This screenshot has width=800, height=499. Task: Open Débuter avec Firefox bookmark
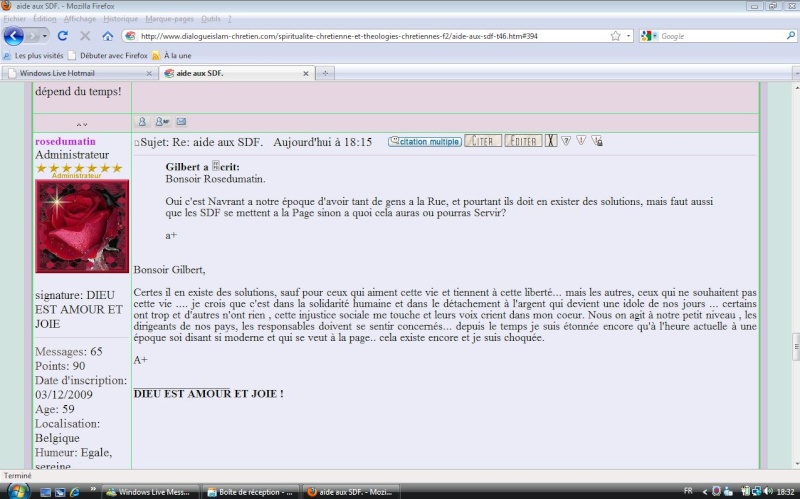[108, 56]
